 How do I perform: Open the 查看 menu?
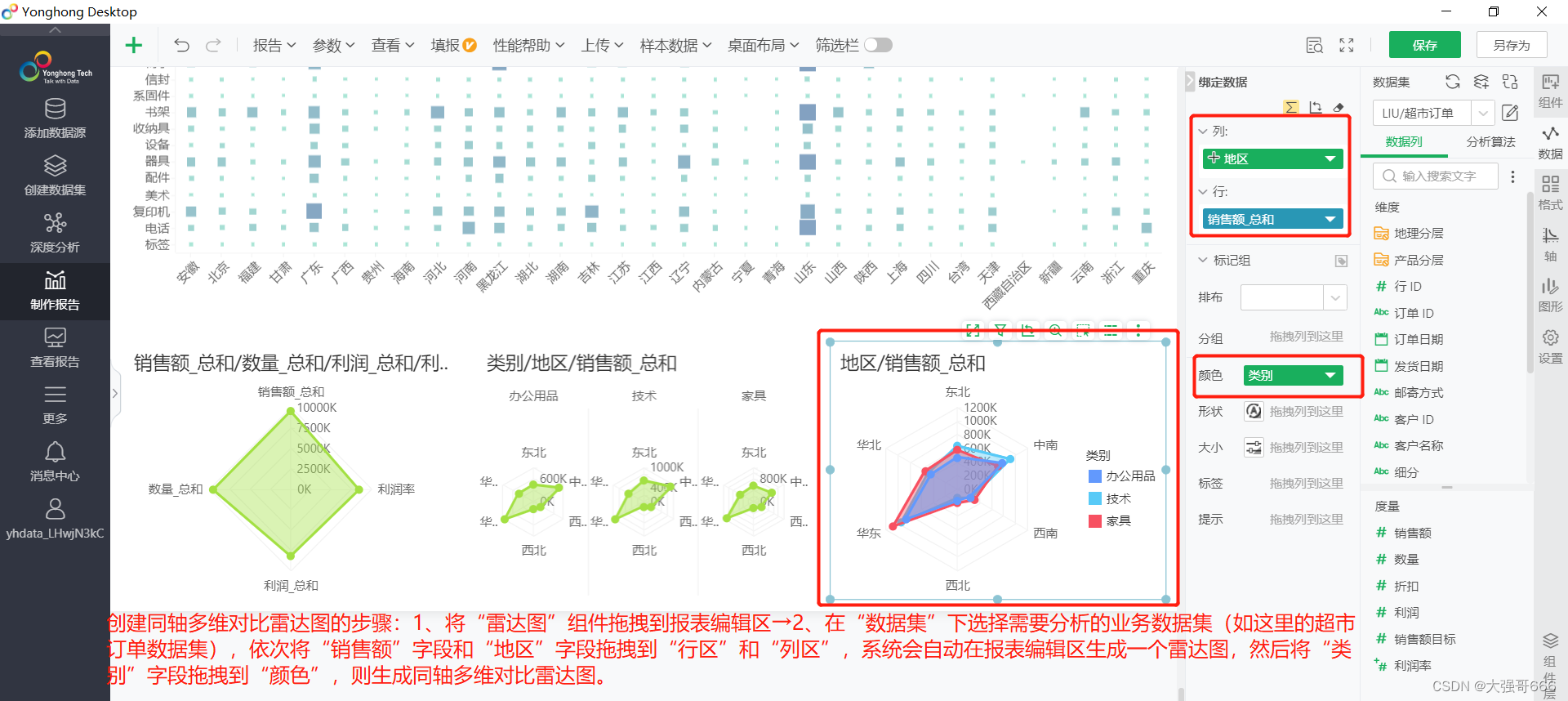point(393,46)
